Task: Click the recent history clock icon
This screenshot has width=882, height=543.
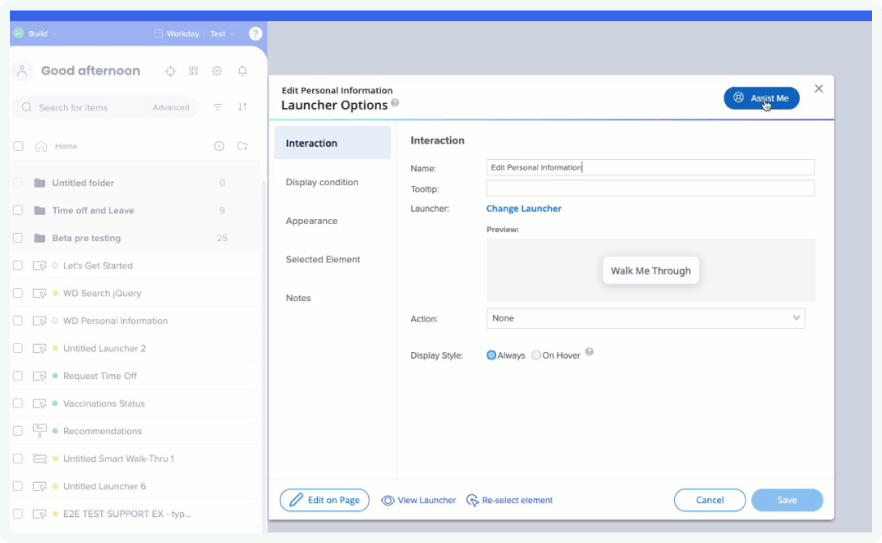Action: click(219, 146)
